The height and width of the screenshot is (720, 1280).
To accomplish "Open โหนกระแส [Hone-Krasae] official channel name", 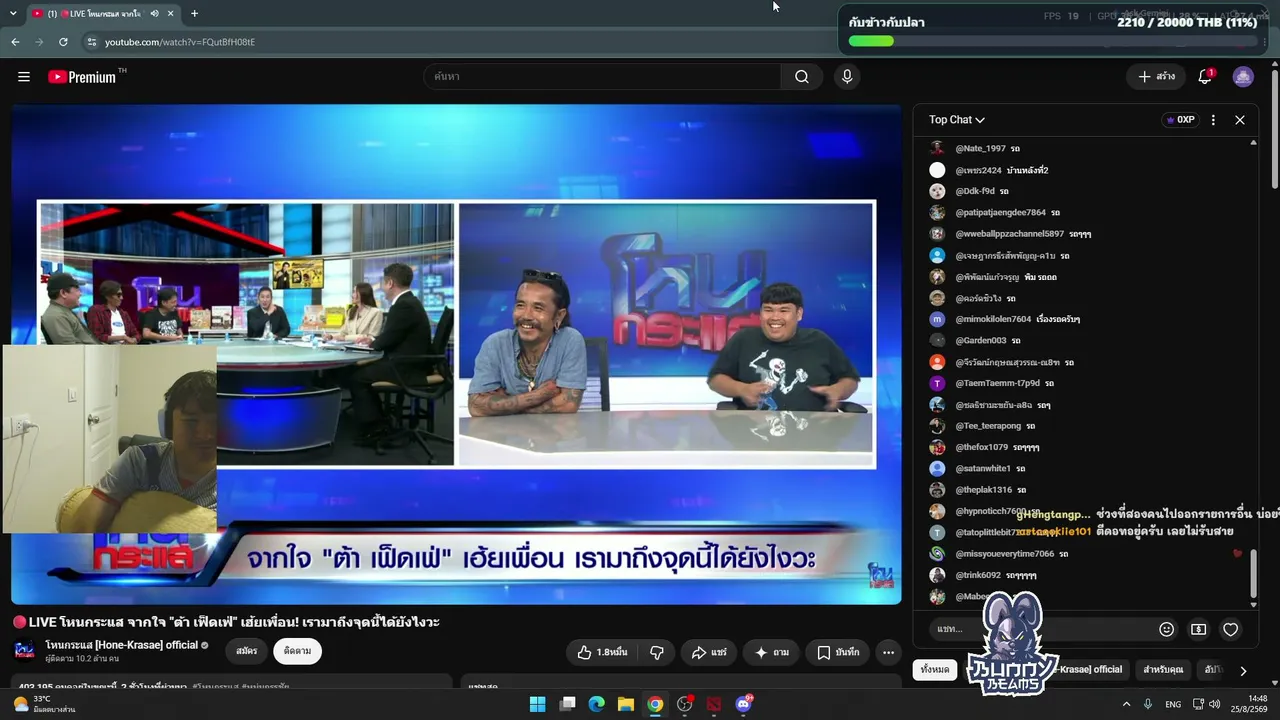I will pos(122,645).
